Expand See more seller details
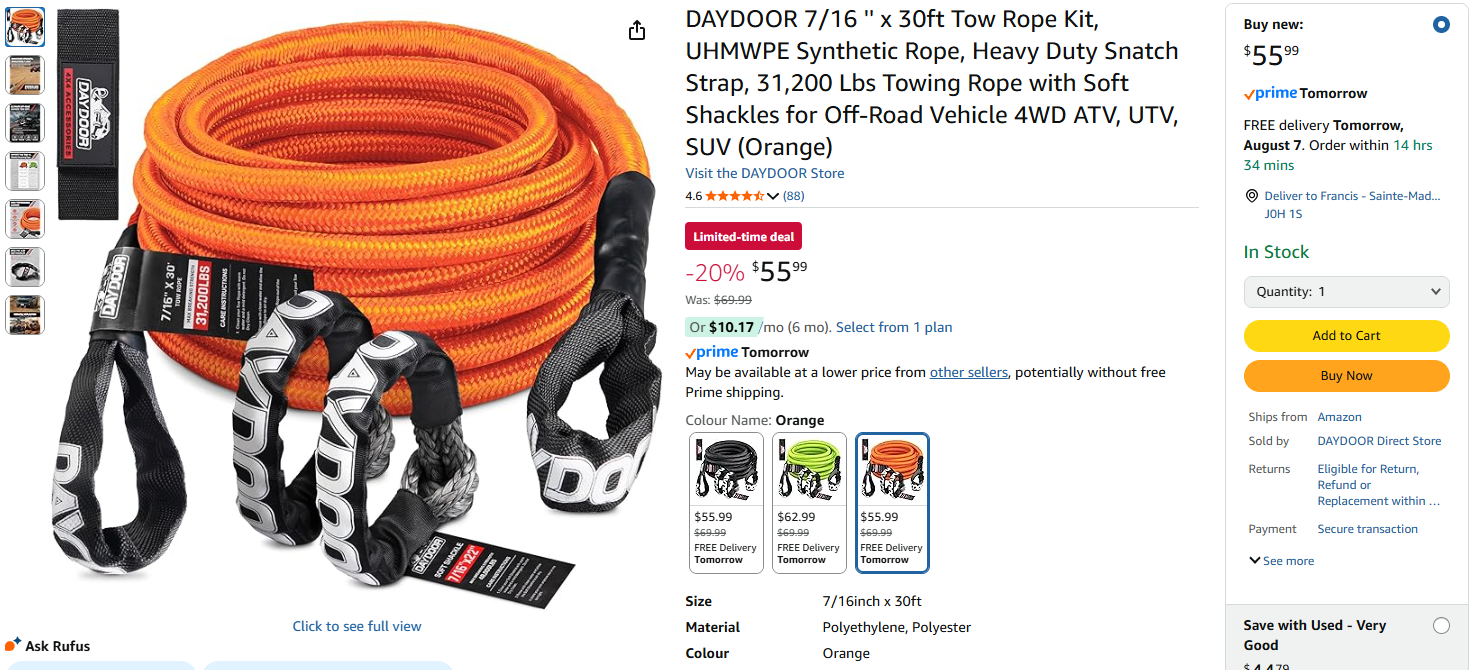 coord(1282,561)
